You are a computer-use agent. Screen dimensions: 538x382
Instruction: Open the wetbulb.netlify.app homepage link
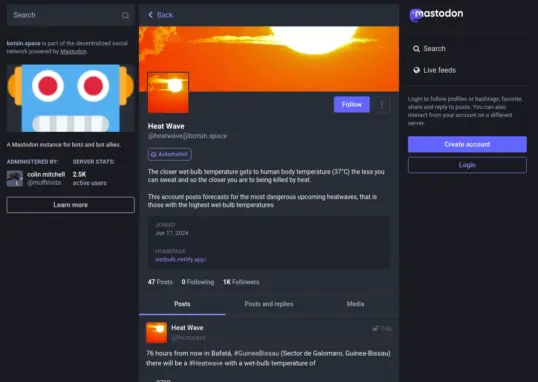click(180, 259)
